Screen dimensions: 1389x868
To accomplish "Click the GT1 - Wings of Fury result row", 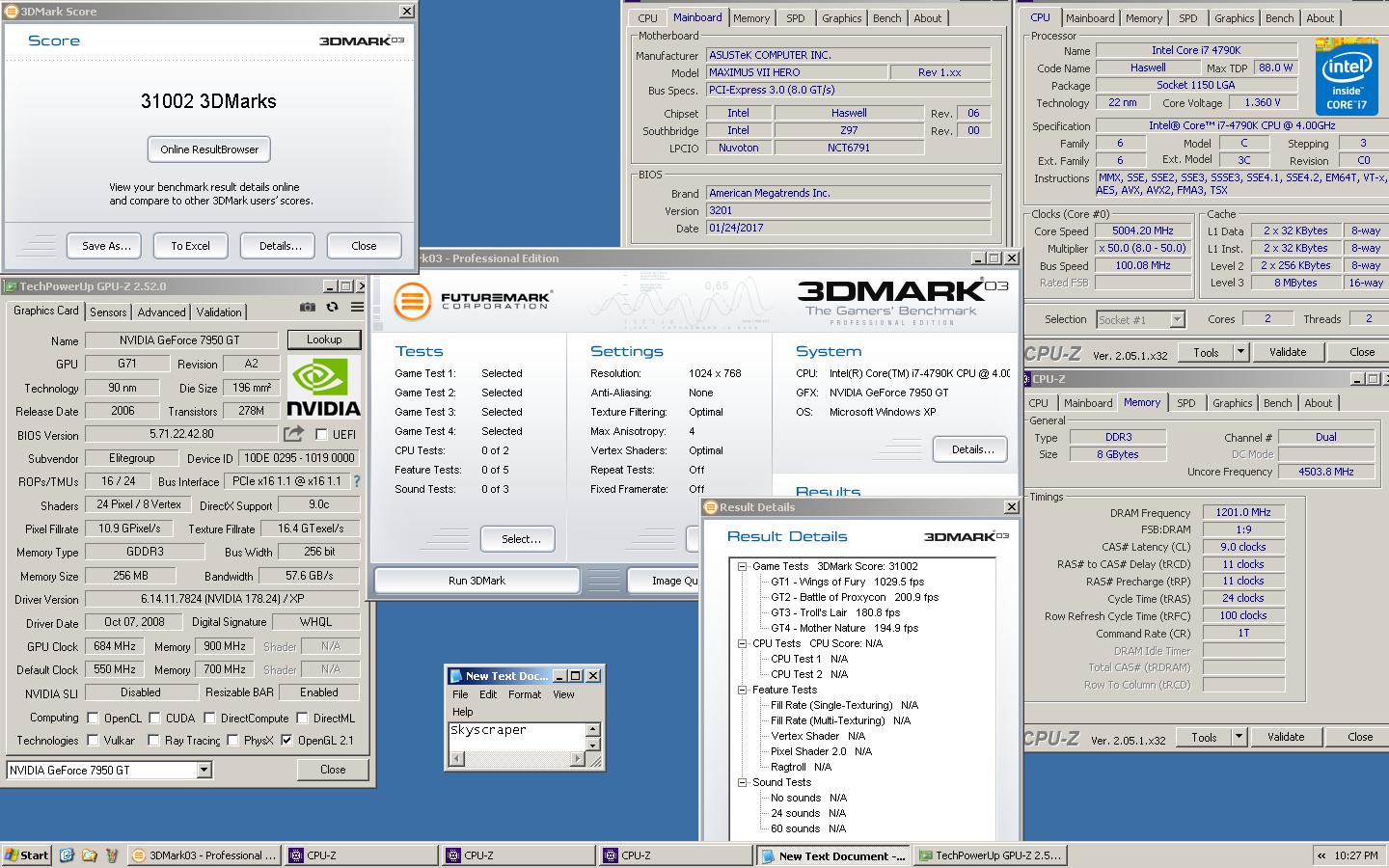I will point(847,582).
